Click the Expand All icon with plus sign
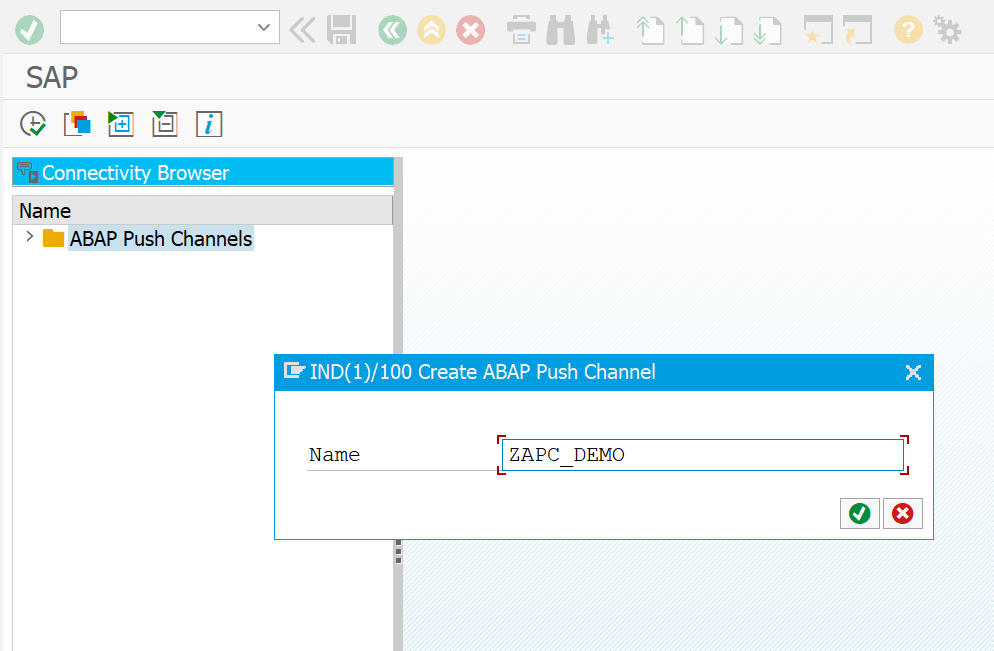The height and width of the screenshot is (651, 994). (x=120, y=123)
